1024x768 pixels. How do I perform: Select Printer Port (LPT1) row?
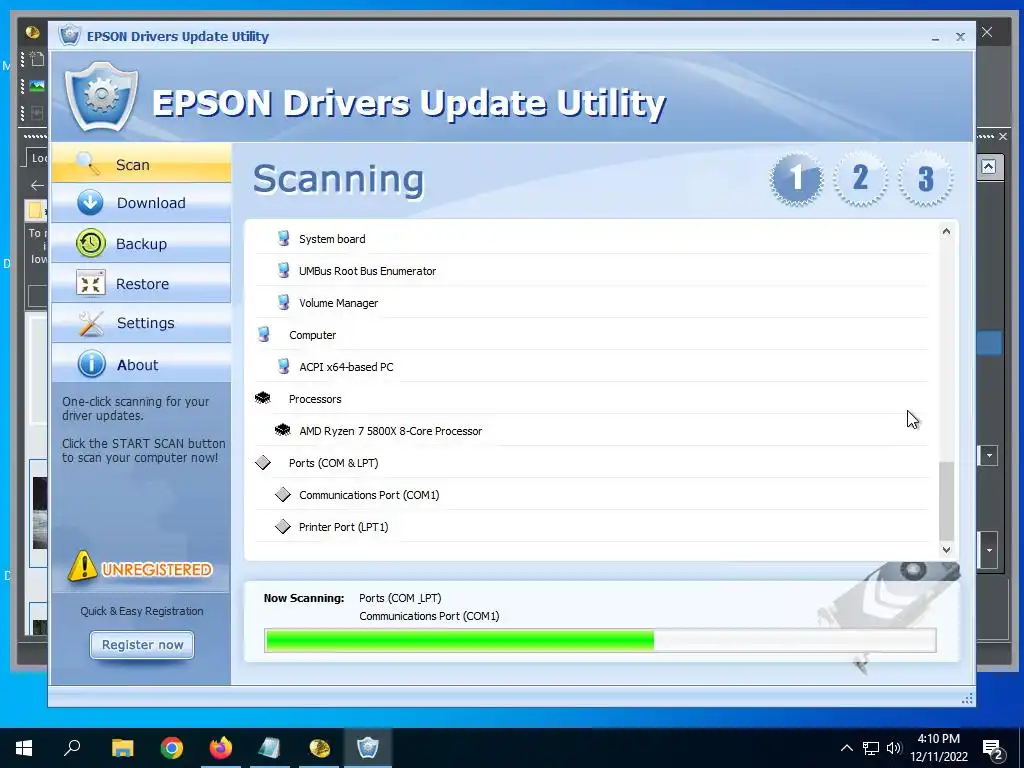click(591, 526)
